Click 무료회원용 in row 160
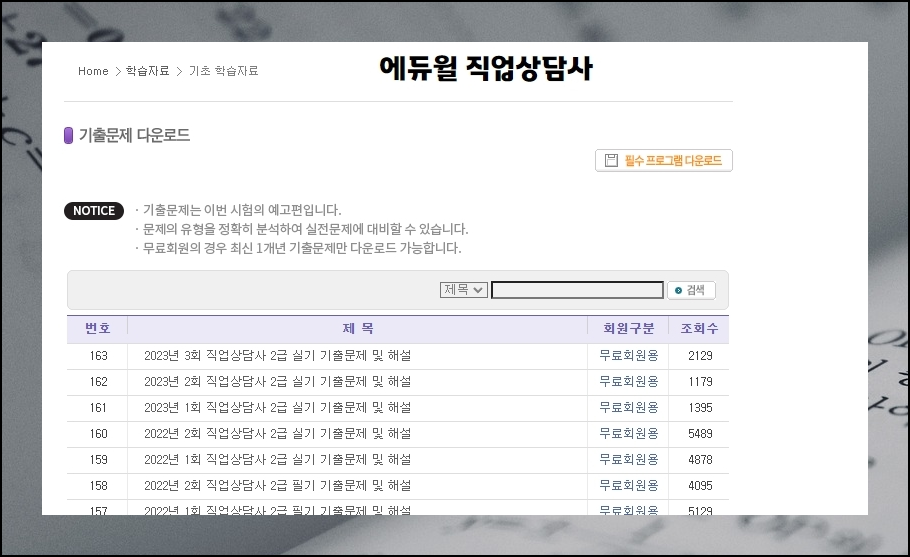 point(629,434)
